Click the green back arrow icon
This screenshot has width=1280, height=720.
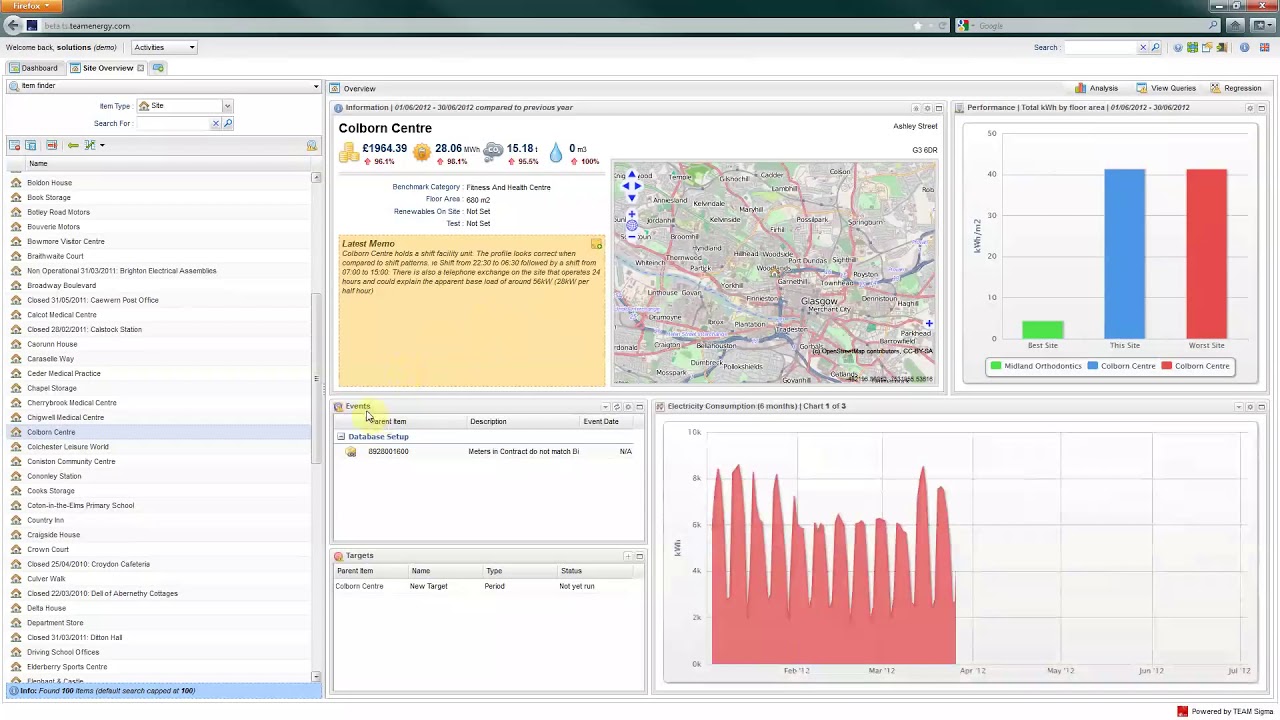point(73,145)
